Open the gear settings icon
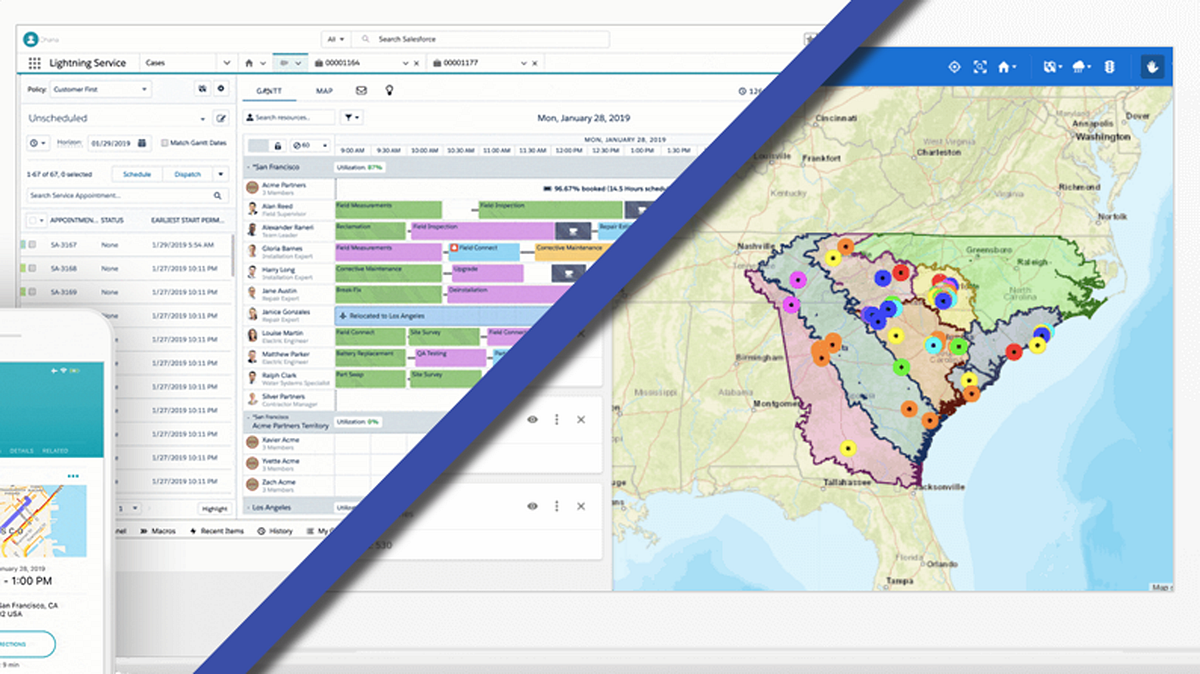1200x674 pixels. (222, 89)
